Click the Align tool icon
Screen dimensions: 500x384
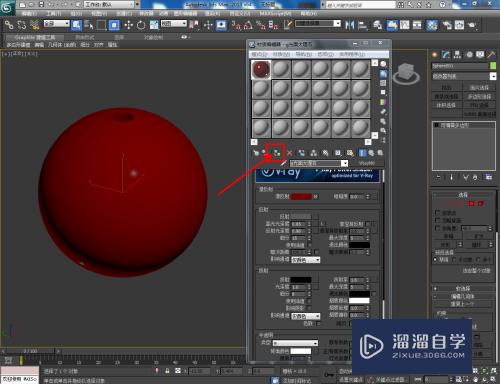pos(362,25)
